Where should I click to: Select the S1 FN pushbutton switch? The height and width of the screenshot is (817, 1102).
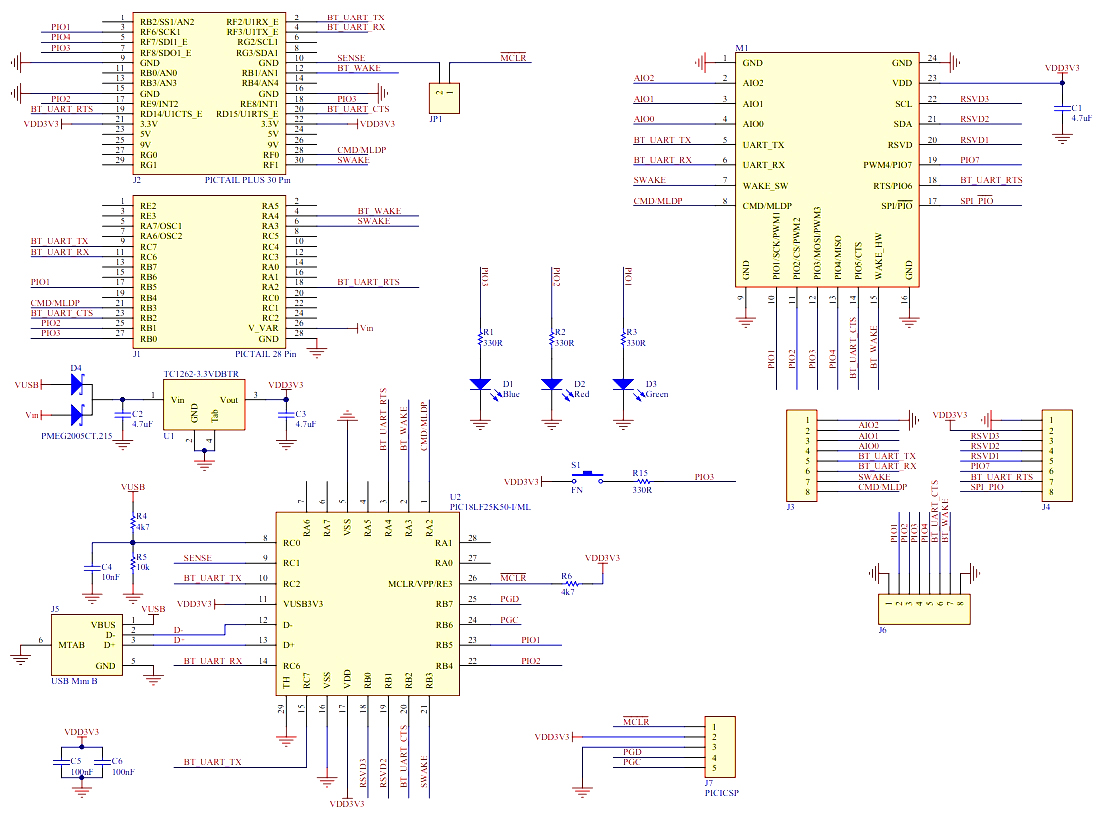coord(586,477)
